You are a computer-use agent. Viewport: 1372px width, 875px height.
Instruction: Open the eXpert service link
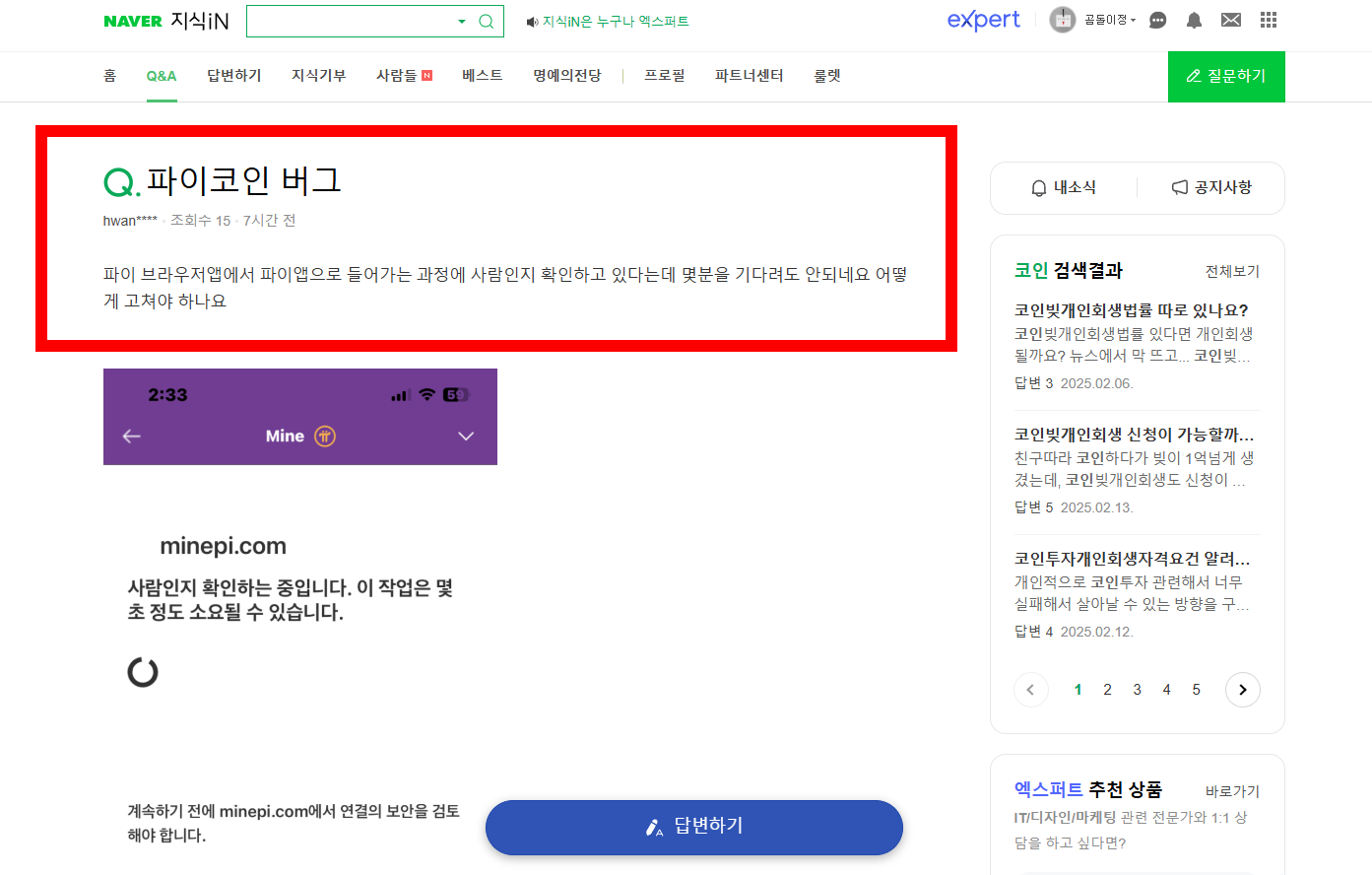[x=983, y=20]
